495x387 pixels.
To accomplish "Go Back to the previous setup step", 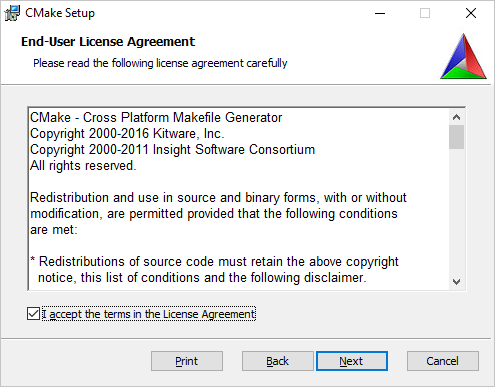I will click(x=277, y=361).
